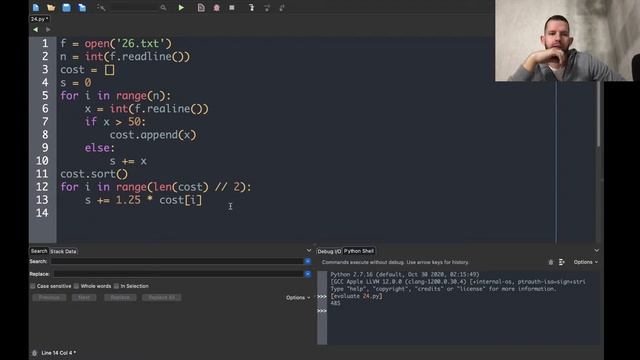The width and height of the screenshot is (640, 360).
Task: Click 'if x > 50:' on line 7
Action: [115, 122]
